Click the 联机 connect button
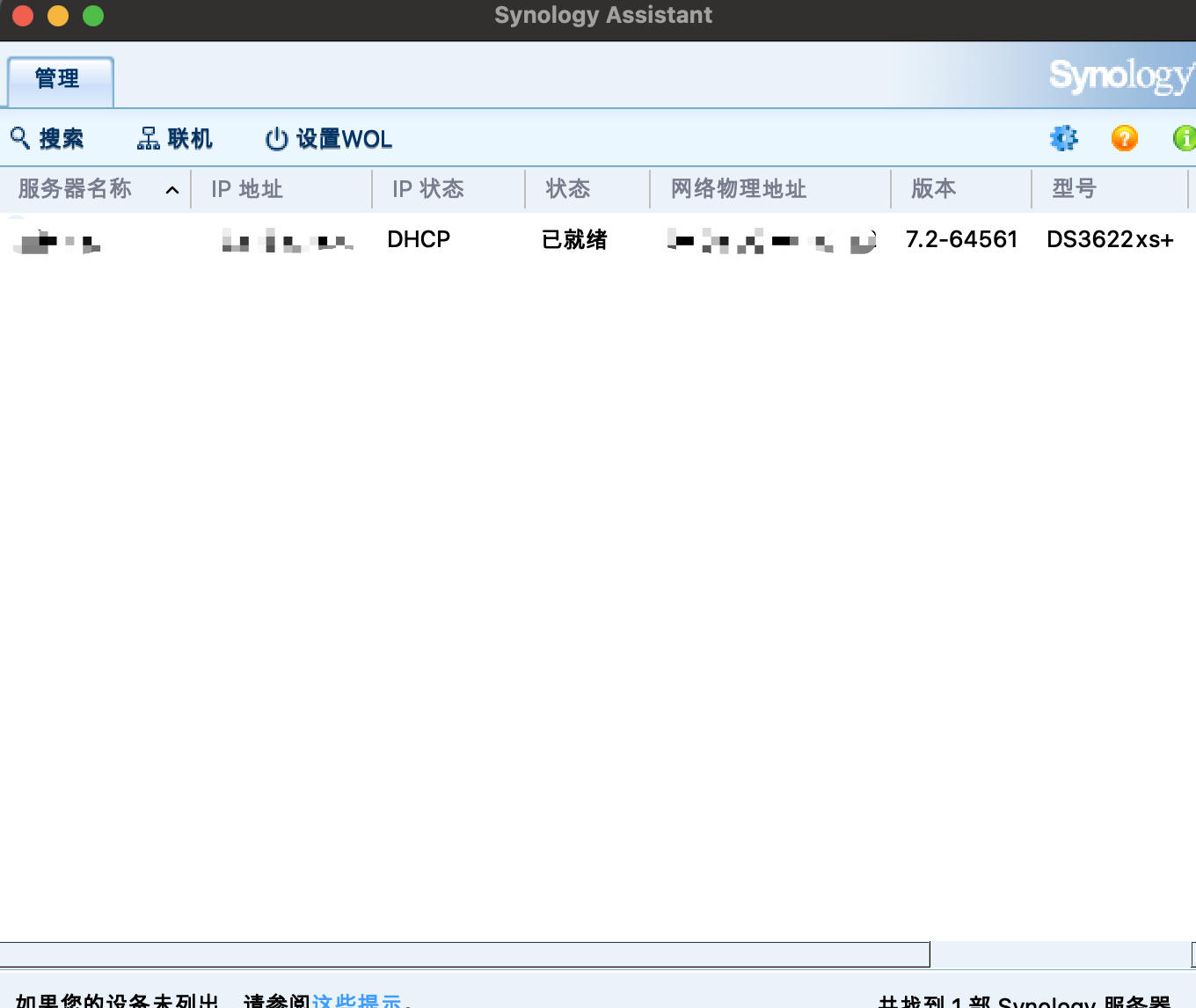 pyautogui.click(x=174, y=138)
